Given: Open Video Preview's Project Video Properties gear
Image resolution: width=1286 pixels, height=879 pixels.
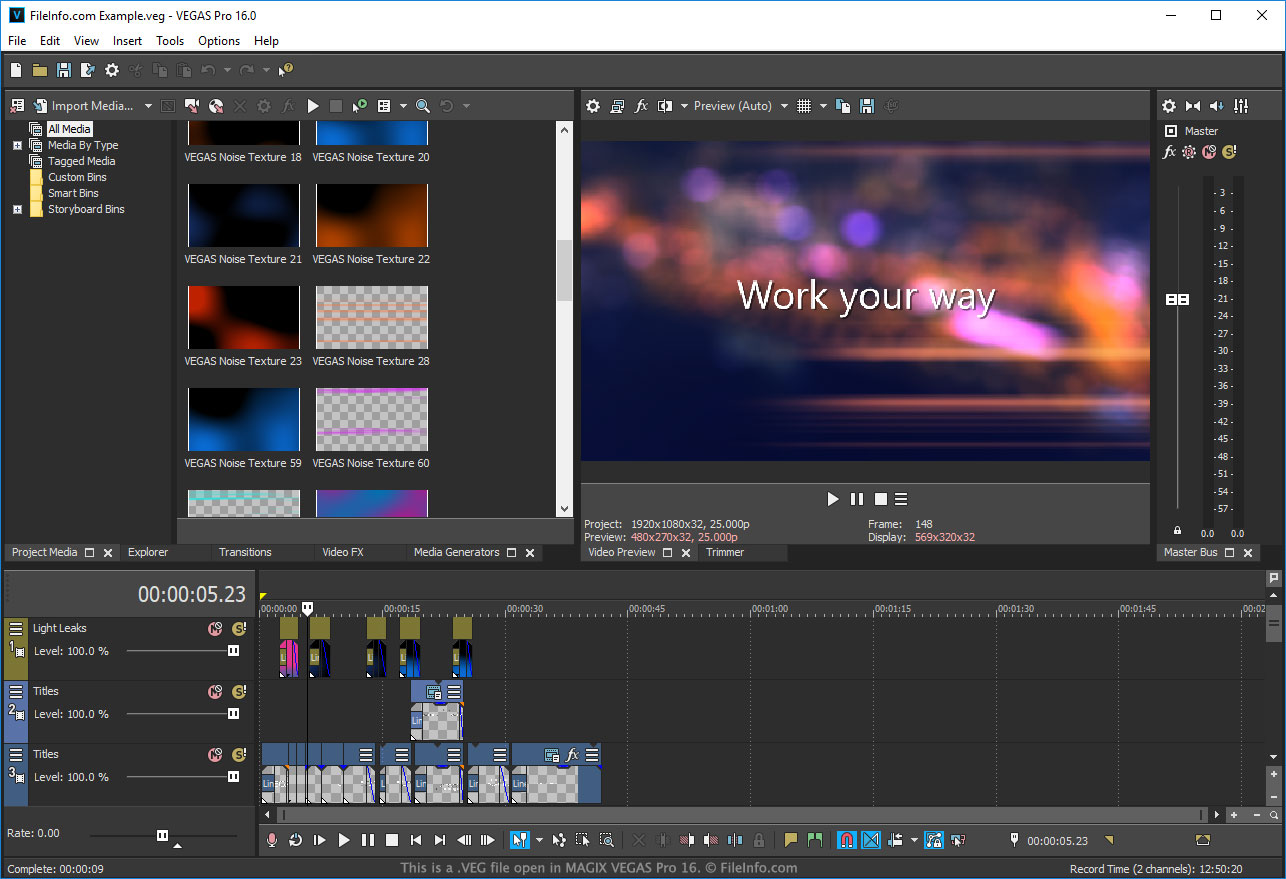Looking at the screenshot, I should point(593,106).
